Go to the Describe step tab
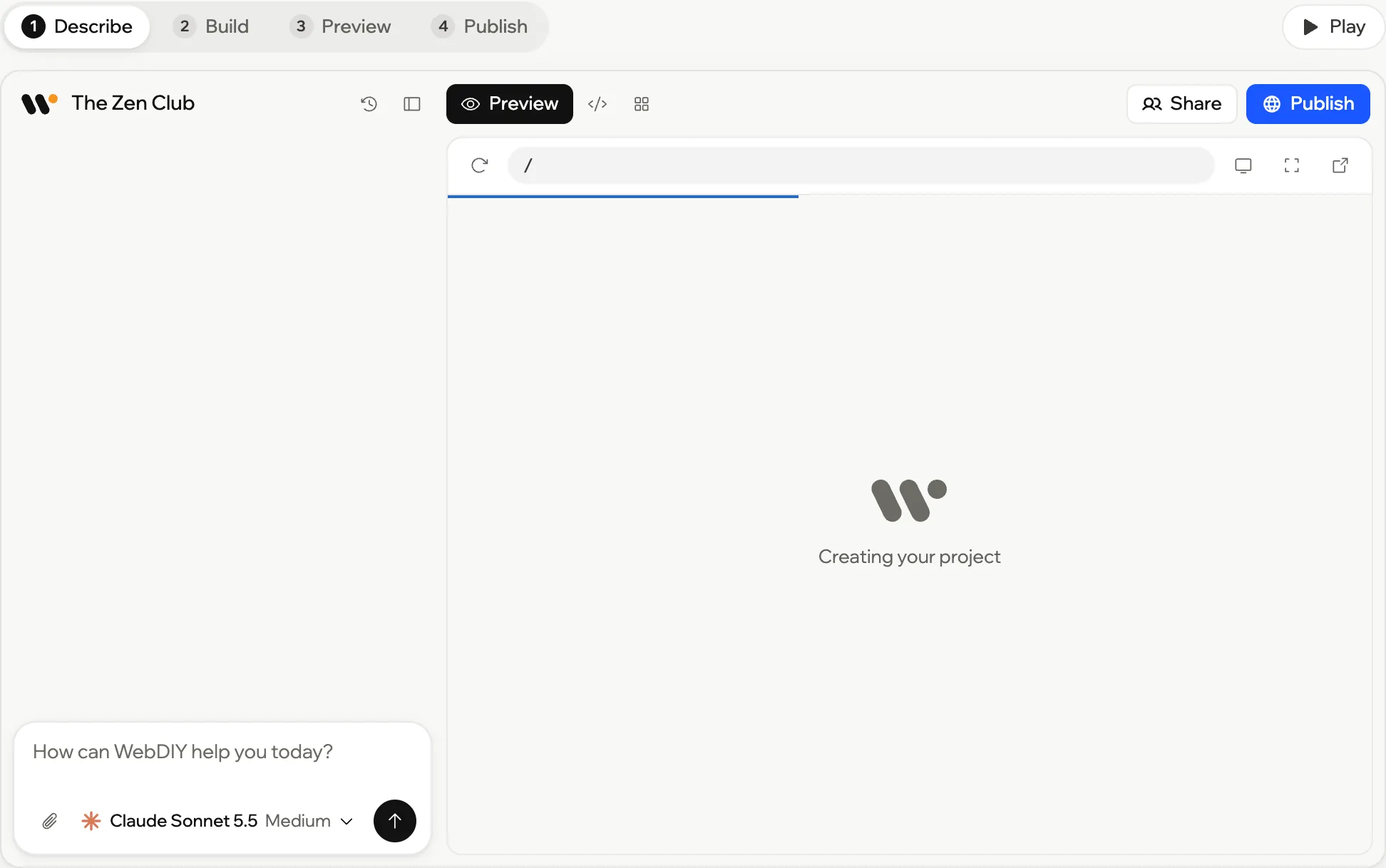The width and height of the screenshot is (1386, 868). pyautogui.click(x=77, y=26)
